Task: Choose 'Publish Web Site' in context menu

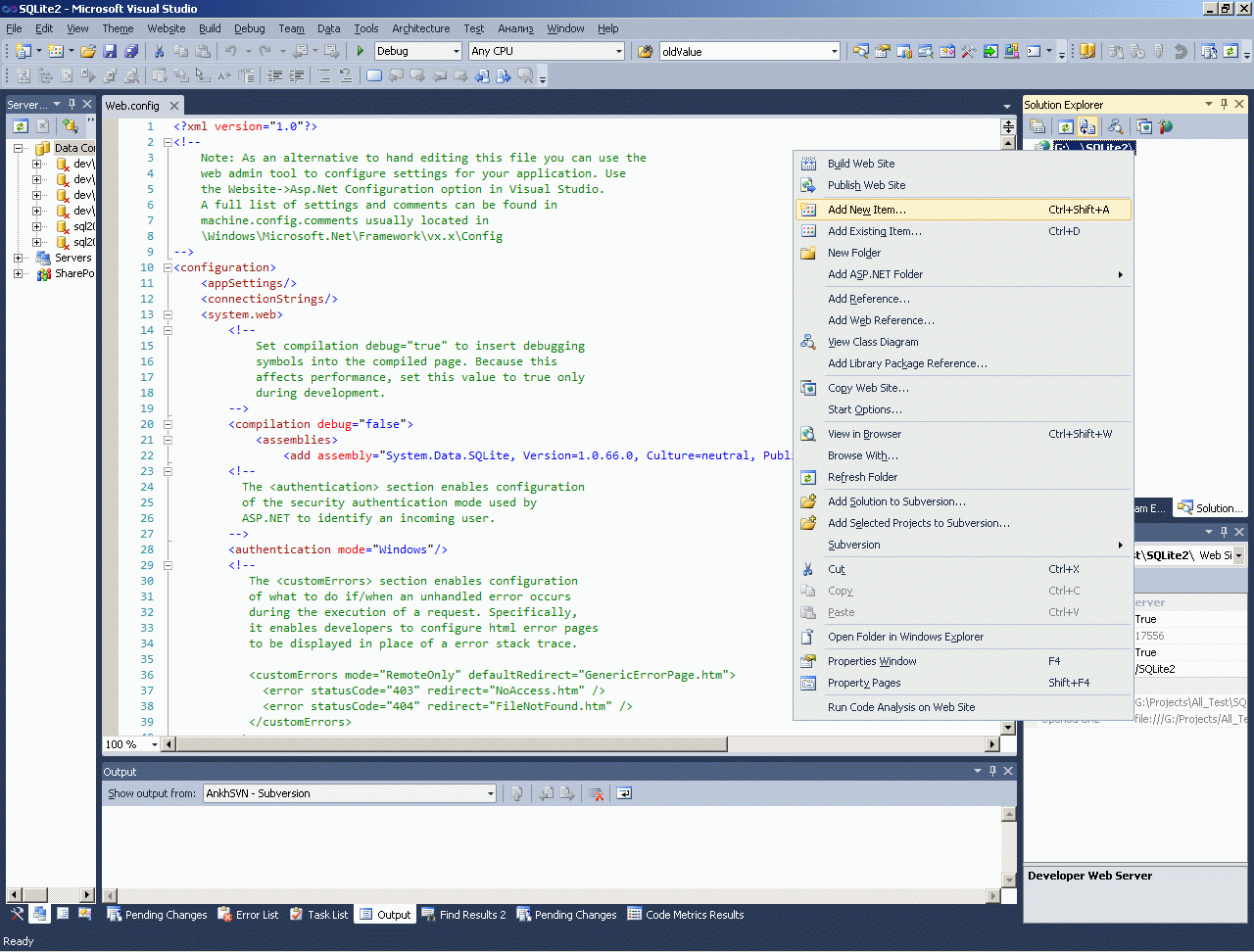Action: 866,185
